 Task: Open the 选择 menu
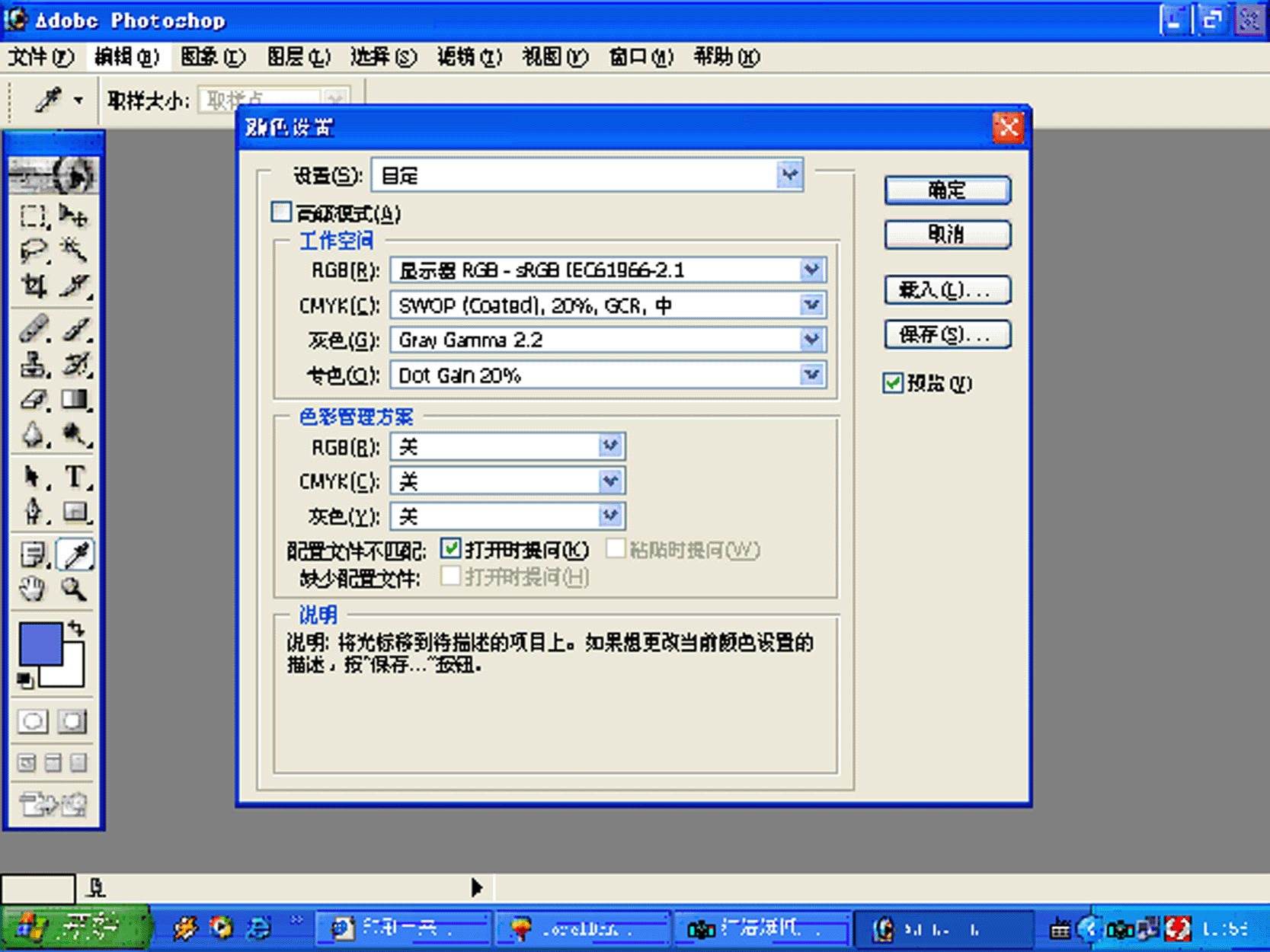[x=383, y=57]
